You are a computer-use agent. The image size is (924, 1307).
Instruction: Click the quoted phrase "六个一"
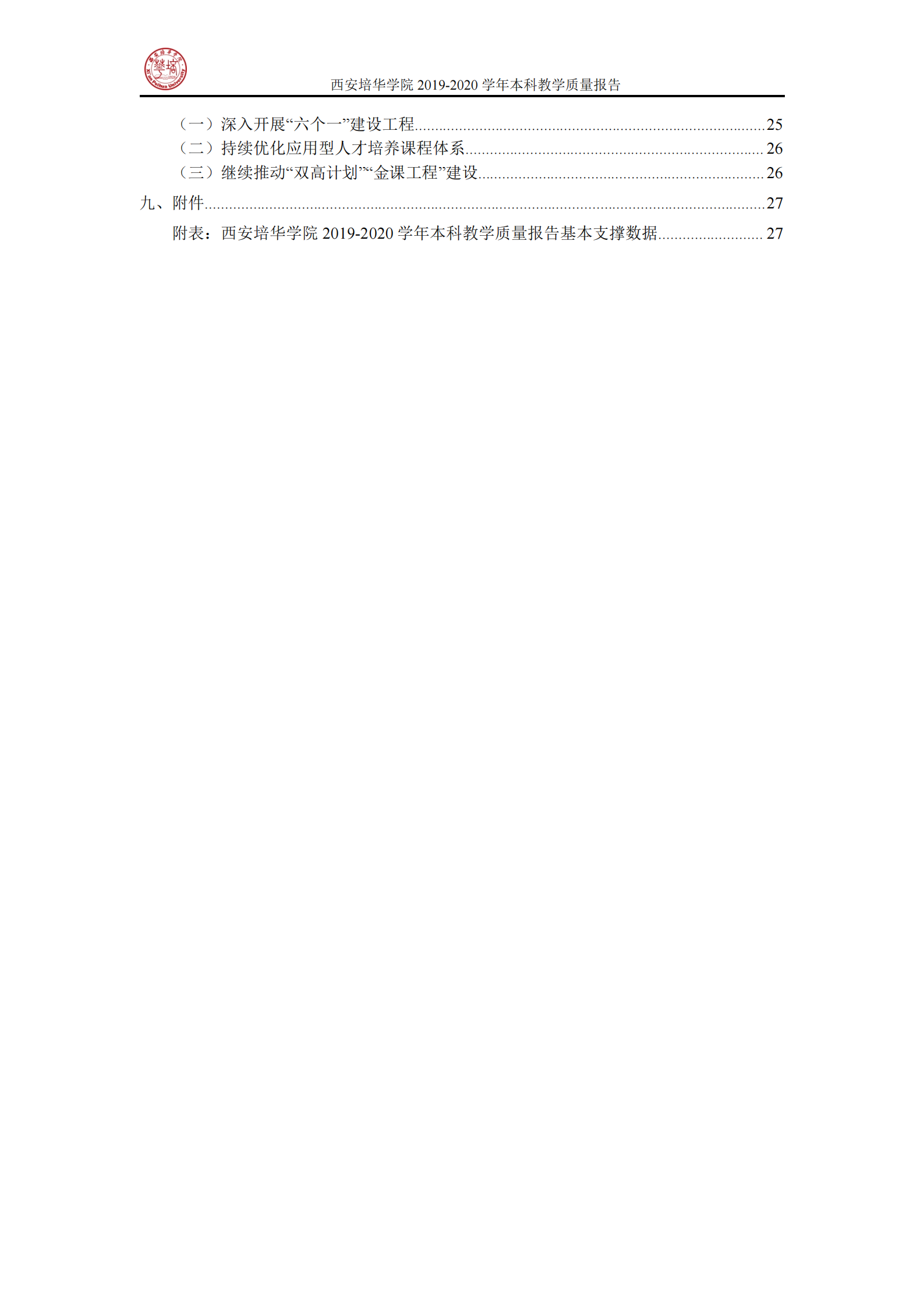click(x=317, y=124)
